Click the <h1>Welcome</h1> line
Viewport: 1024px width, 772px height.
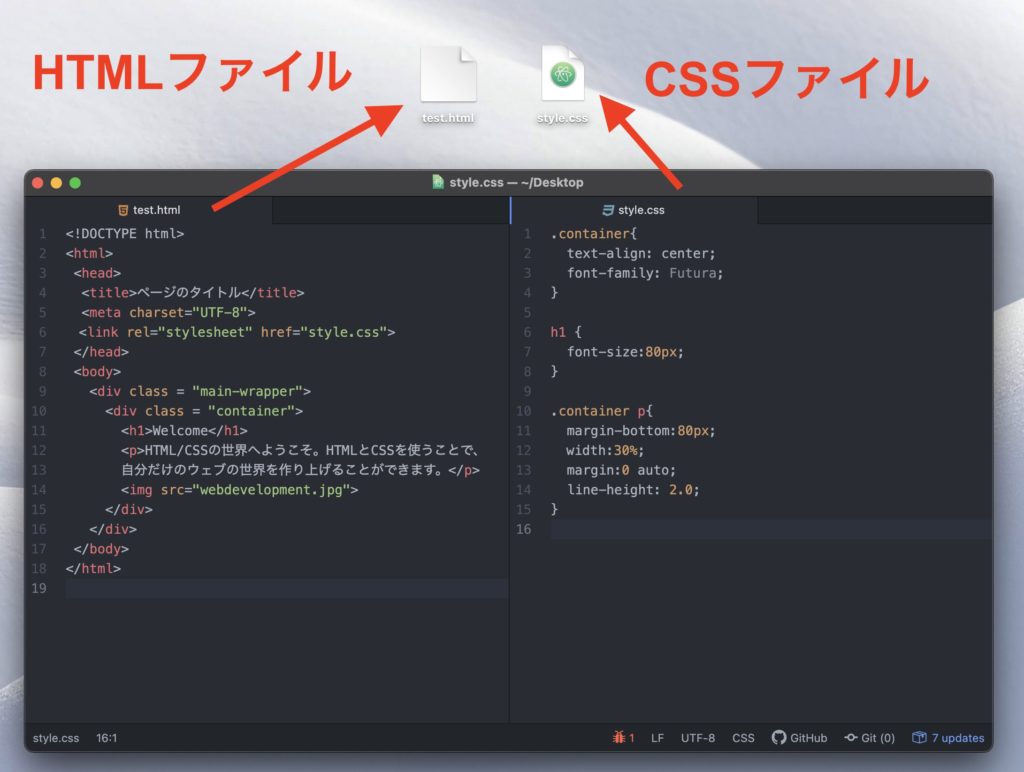(184, 430)
